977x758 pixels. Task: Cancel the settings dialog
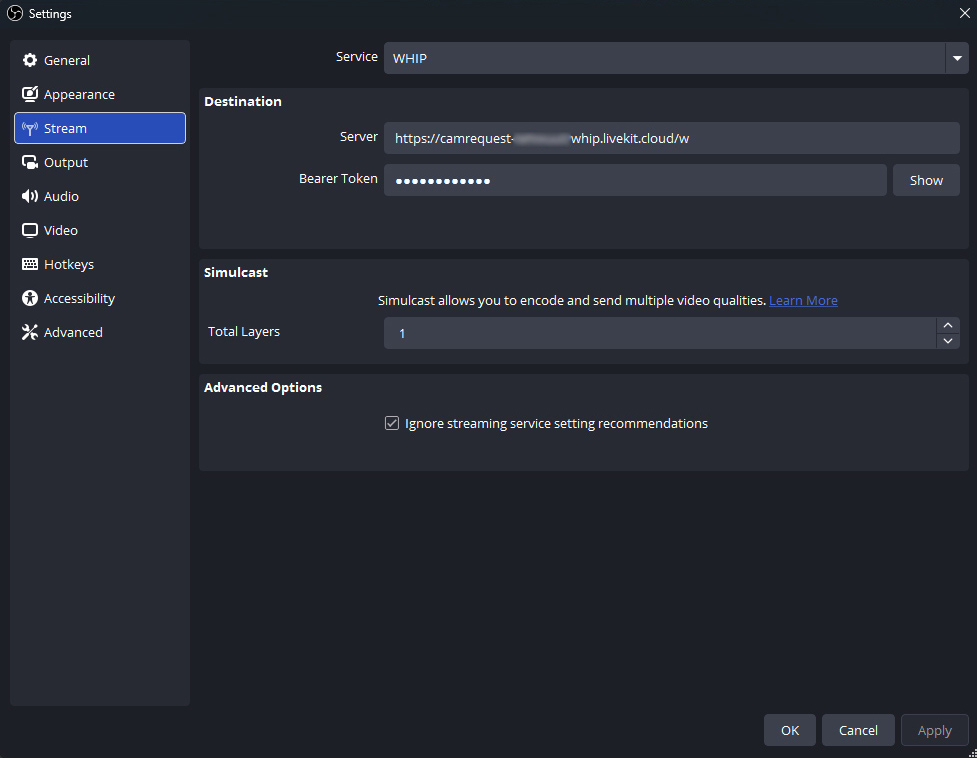pos(858,730)
